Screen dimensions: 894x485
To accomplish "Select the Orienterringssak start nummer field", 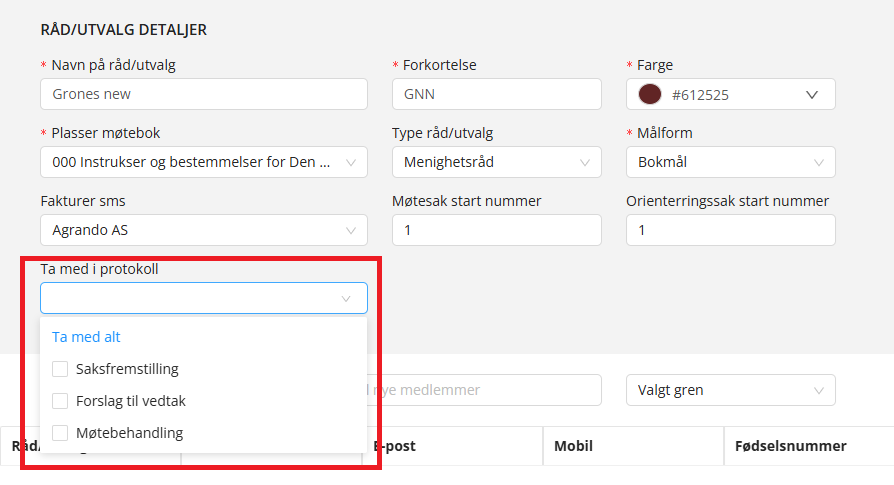I will (x=730, y=230).
